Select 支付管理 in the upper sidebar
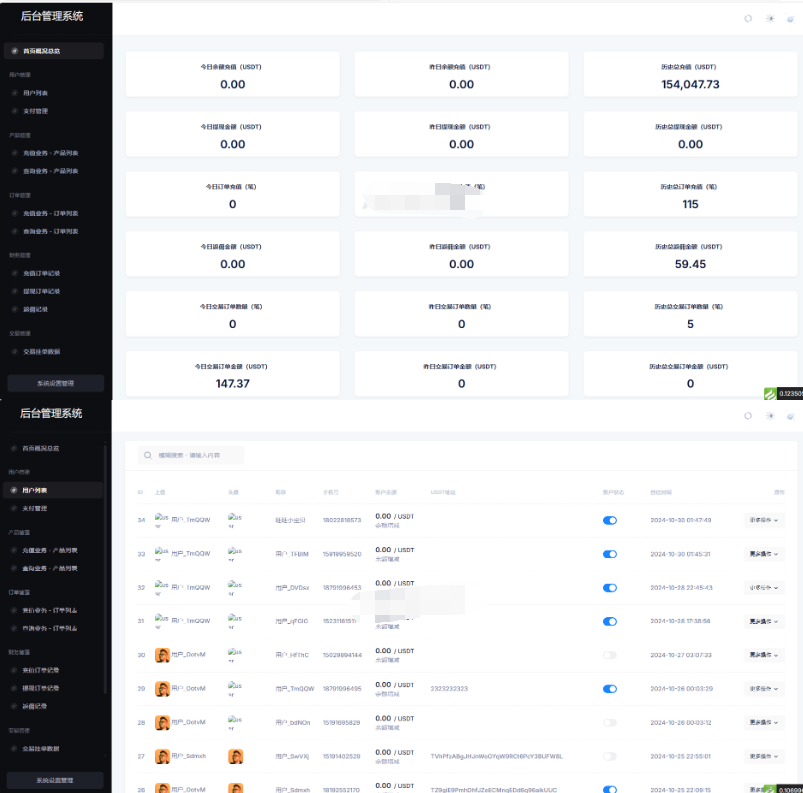The image size is (803, 793). pyautogui.click(x=36, y=111)
